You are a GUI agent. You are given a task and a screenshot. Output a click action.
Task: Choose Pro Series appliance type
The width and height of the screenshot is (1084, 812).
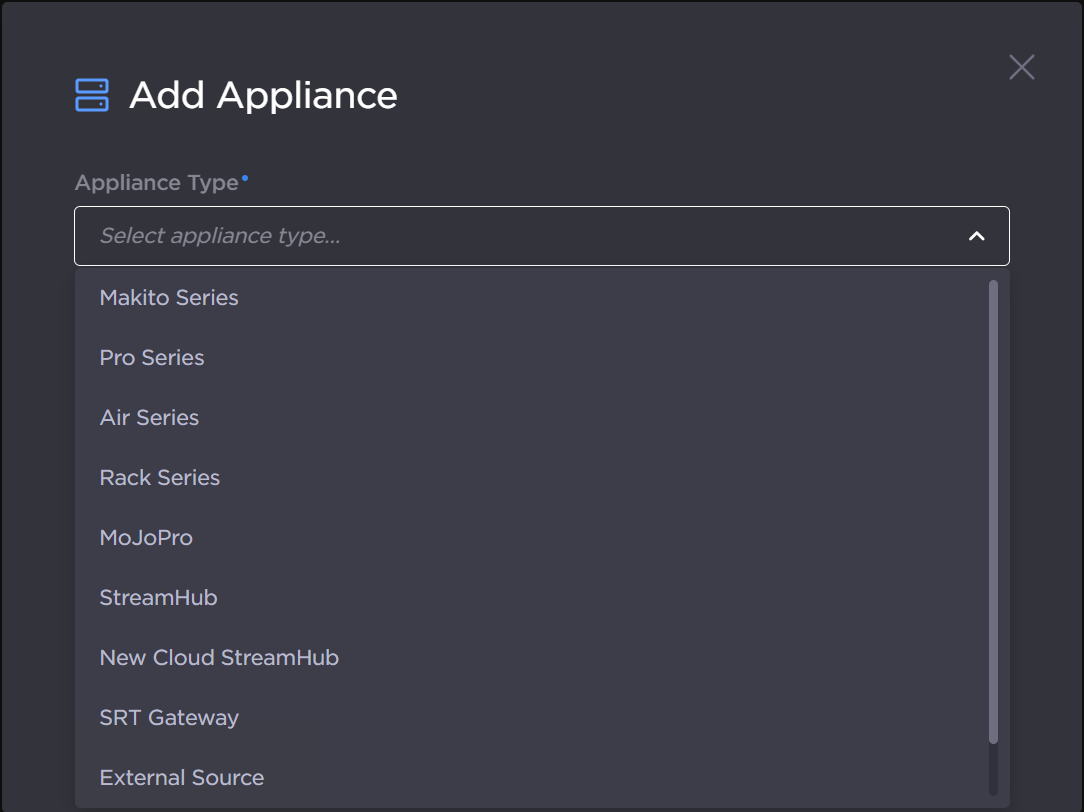pyautogui.click(x=151, y=357)
